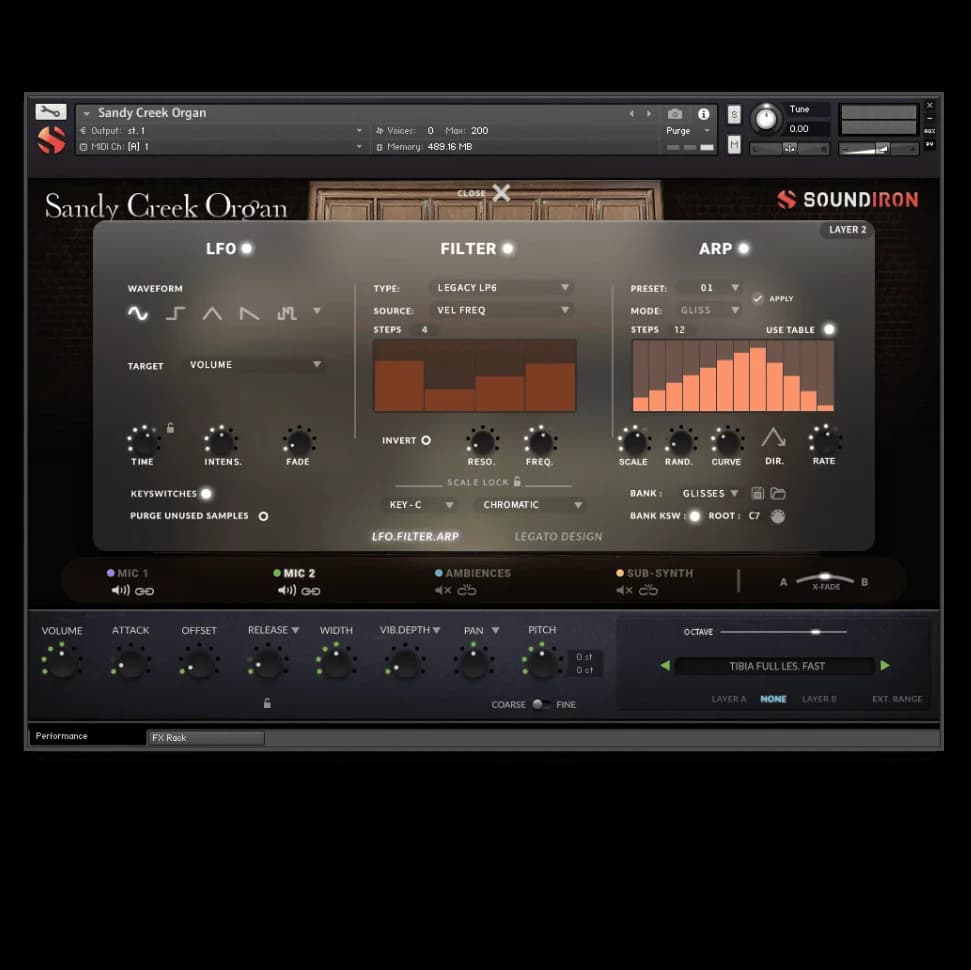Image resolution: width=971 pixels, height=970 pixels.
Task: Open the FX Rack tab
Action: coord(205,738)
